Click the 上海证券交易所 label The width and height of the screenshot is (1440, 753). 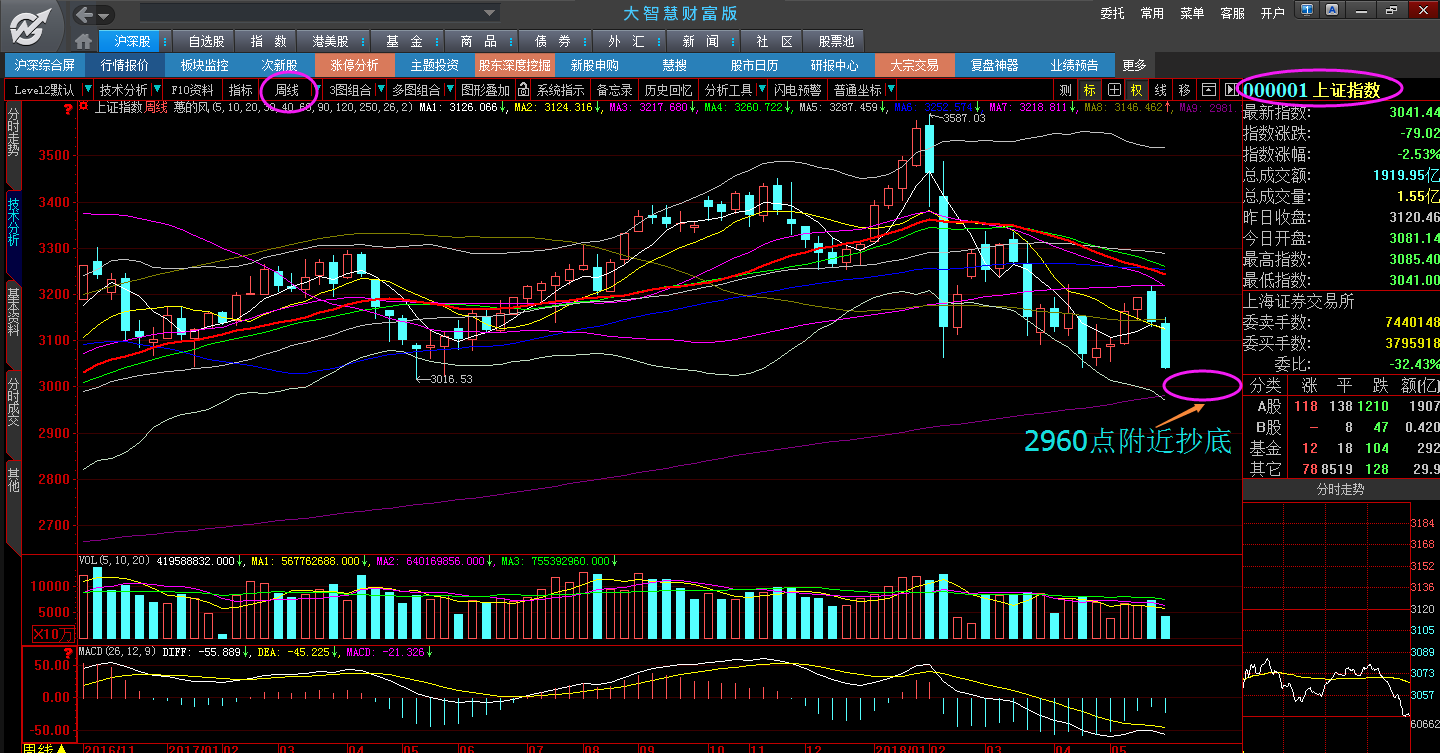(x=1299, y=301)
